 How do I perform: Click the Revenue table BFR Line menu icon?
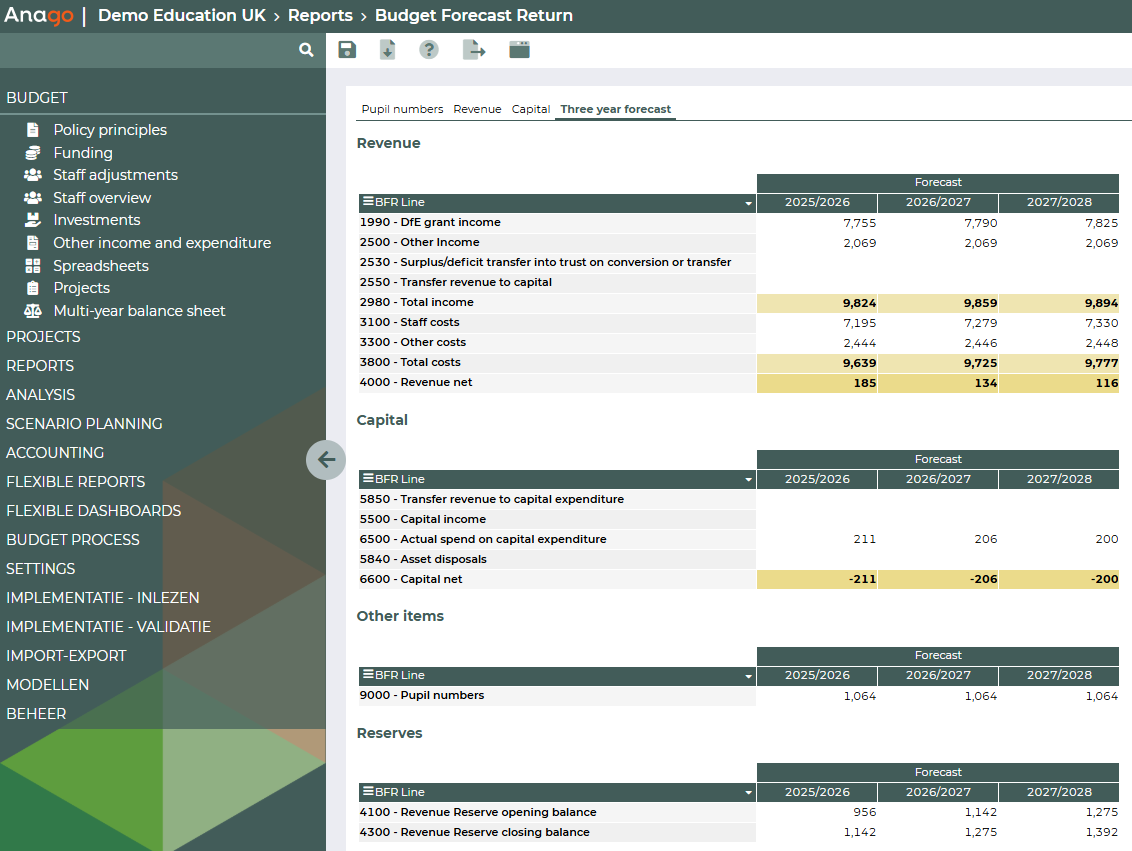point(368,201)
